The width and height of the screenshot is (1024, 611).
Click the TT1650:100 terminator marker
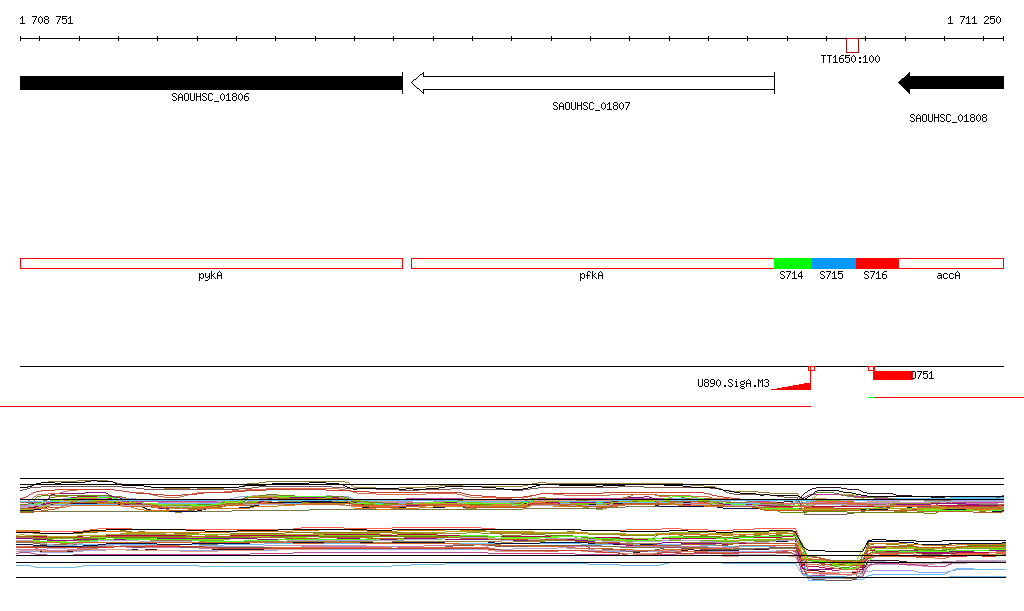[x=852, y=46]
